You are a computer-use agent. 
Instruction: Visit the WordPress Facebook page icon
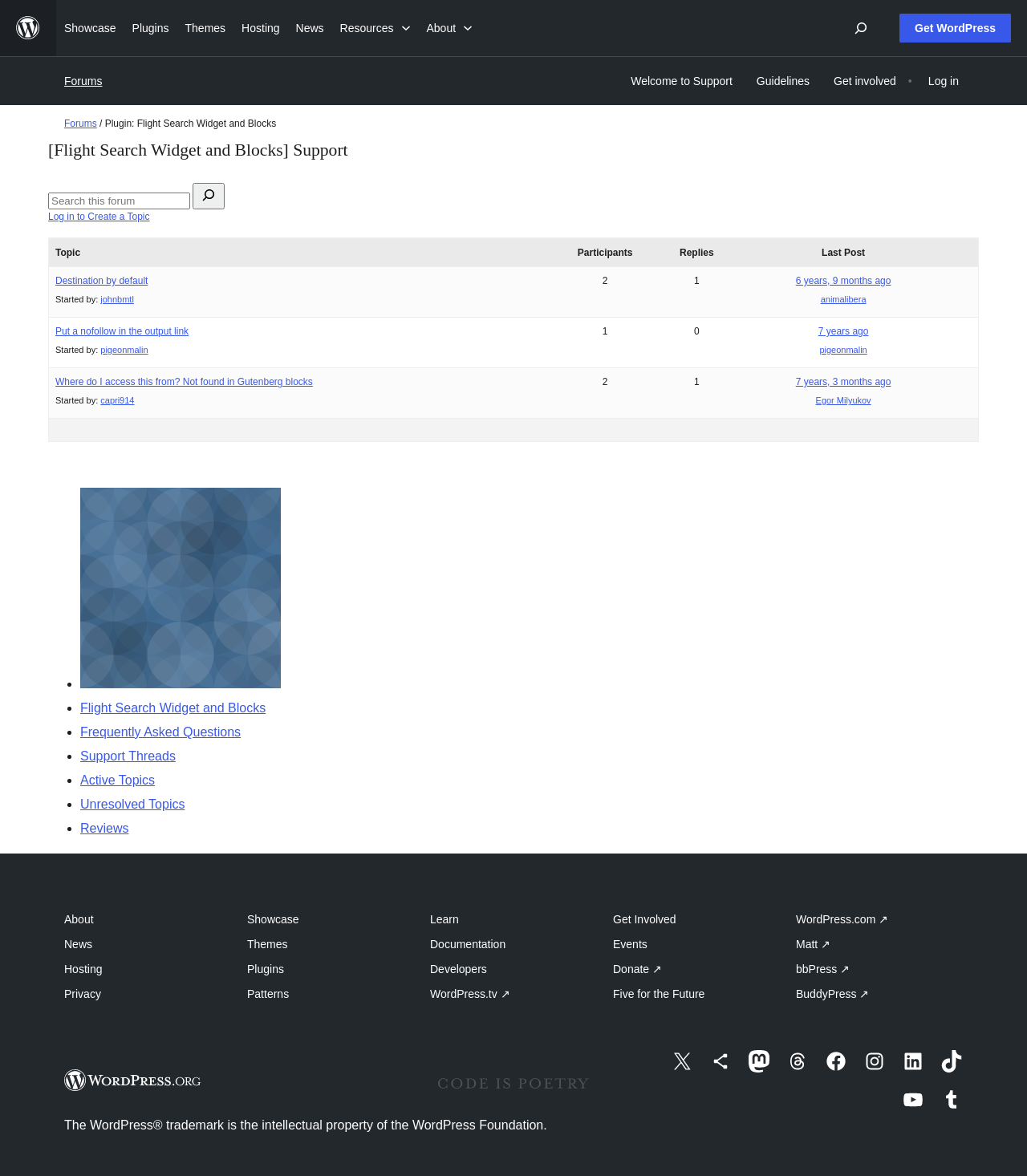tap(836, 1061)
